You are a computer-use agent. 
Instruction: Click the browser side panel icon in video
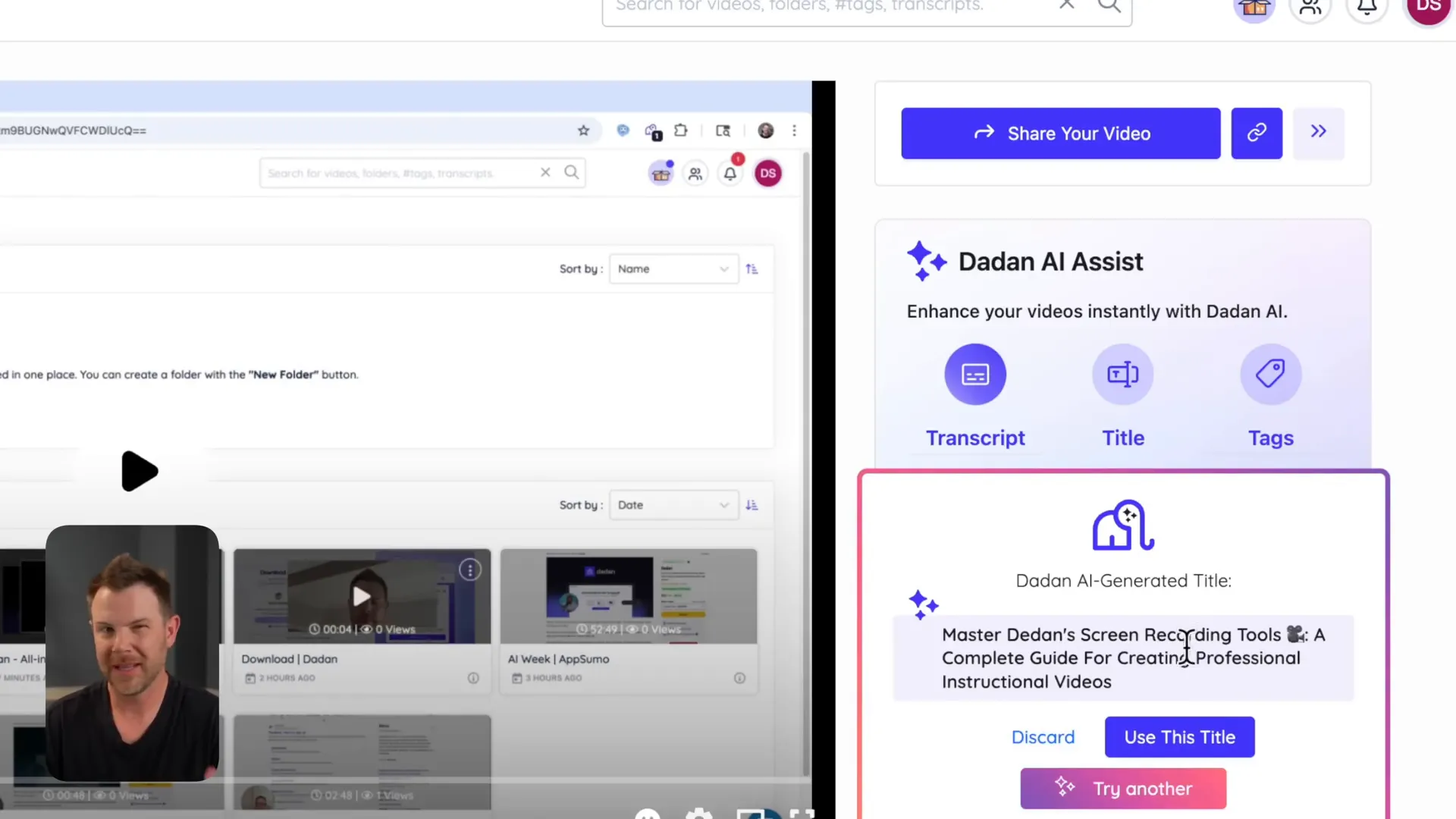[x=723, y=130]
